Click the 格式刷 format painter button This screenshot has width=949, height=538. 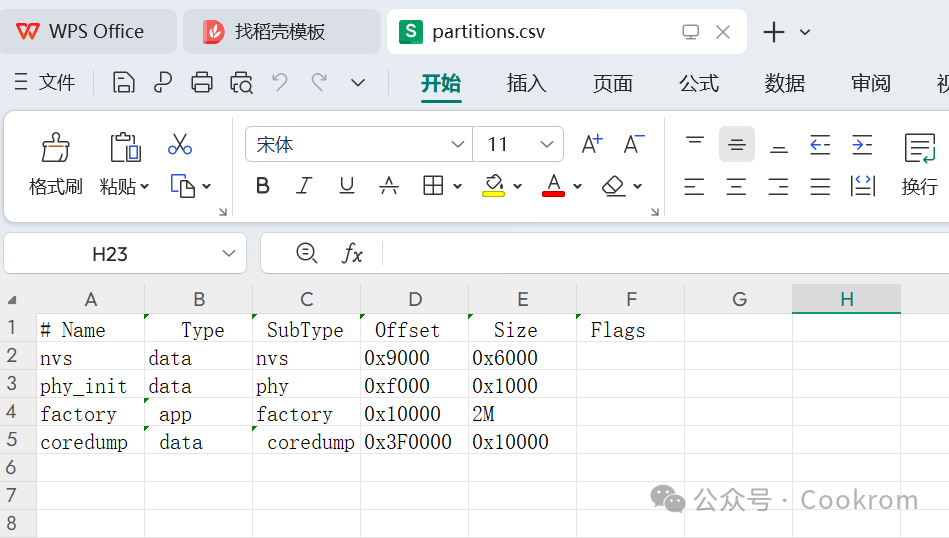pyautogui.click(x=55, y=164)
